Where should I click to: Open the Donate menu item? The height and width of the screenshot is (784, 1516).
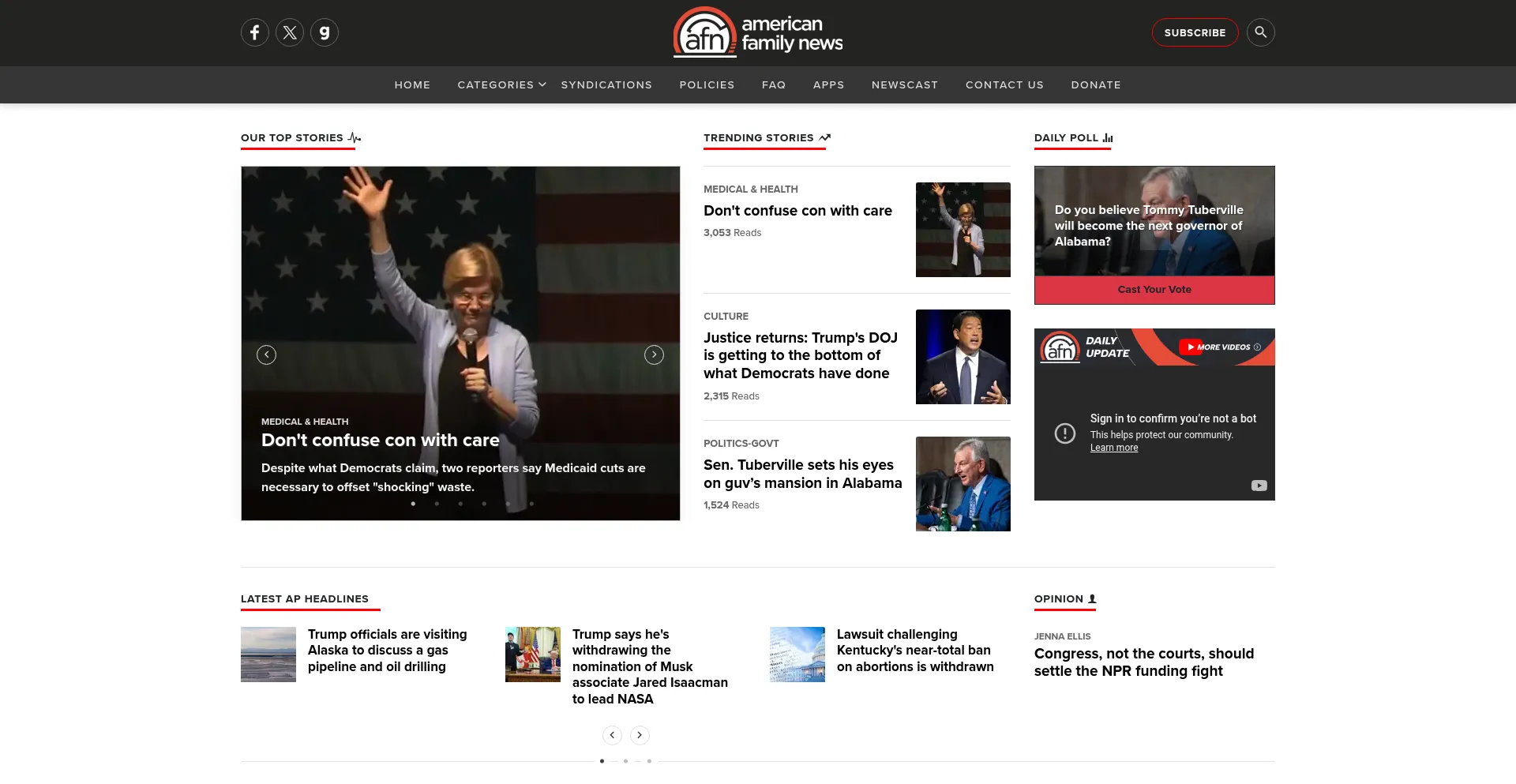1096,84
